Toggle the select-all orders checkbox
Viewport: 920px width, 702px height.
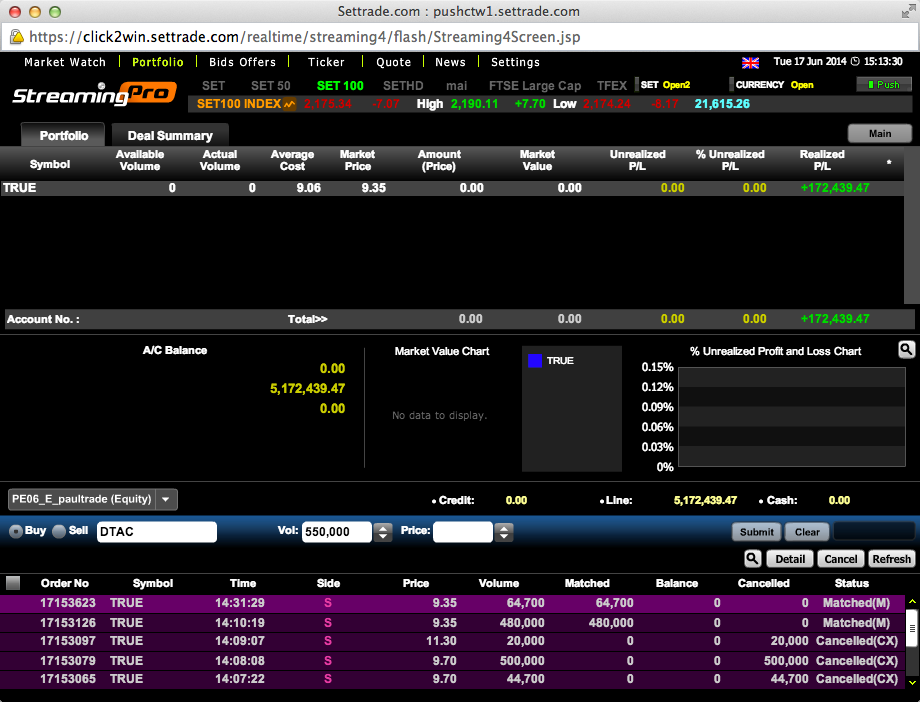click(12, 583)
